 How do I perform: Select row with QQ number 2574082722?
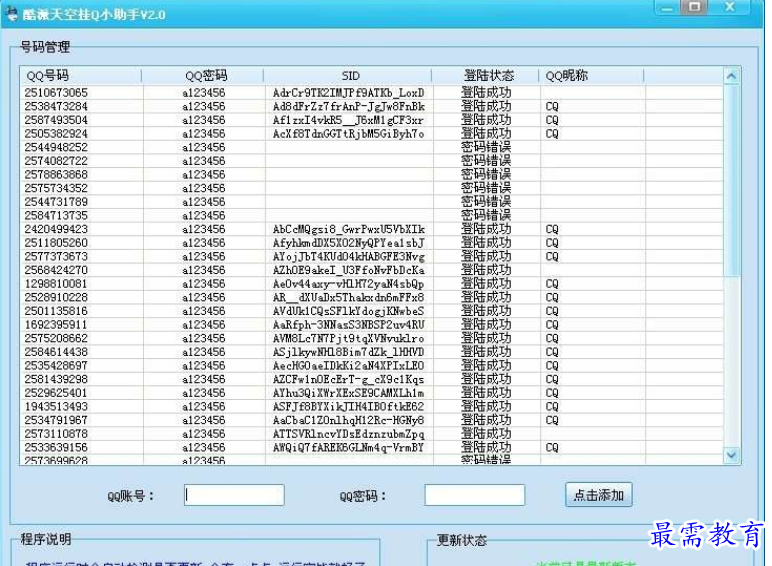[372, 161]
